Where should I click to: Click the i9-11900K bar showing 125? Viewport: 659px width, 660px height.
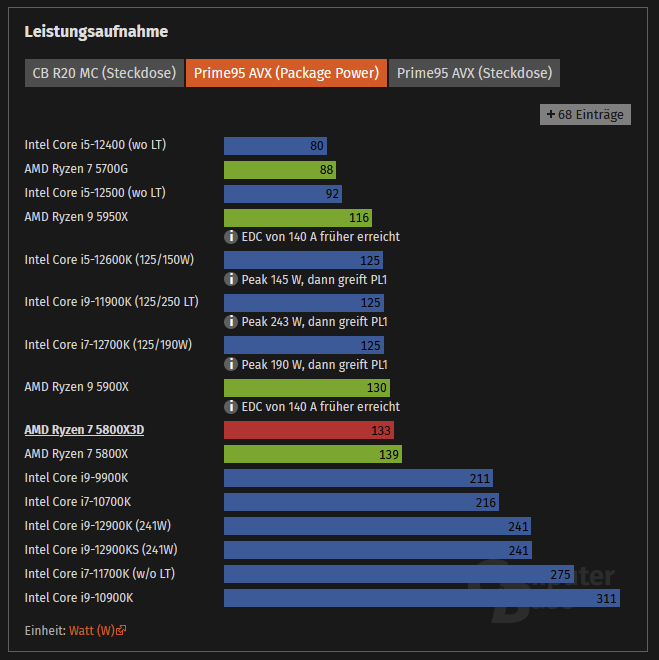304,303
